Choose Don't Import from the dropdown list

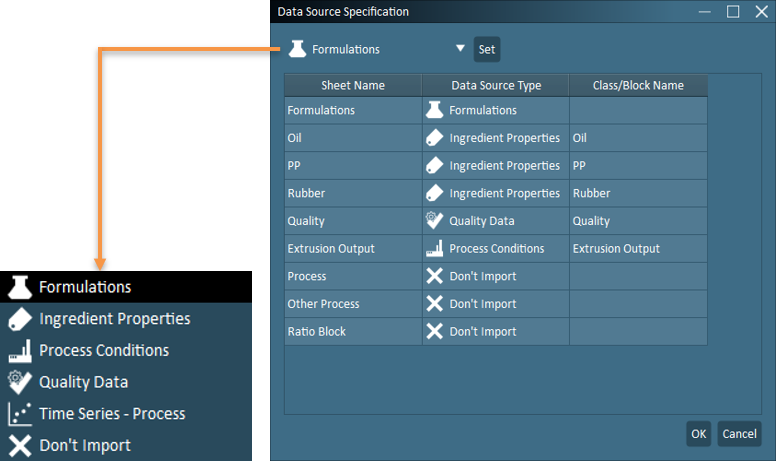126,445
